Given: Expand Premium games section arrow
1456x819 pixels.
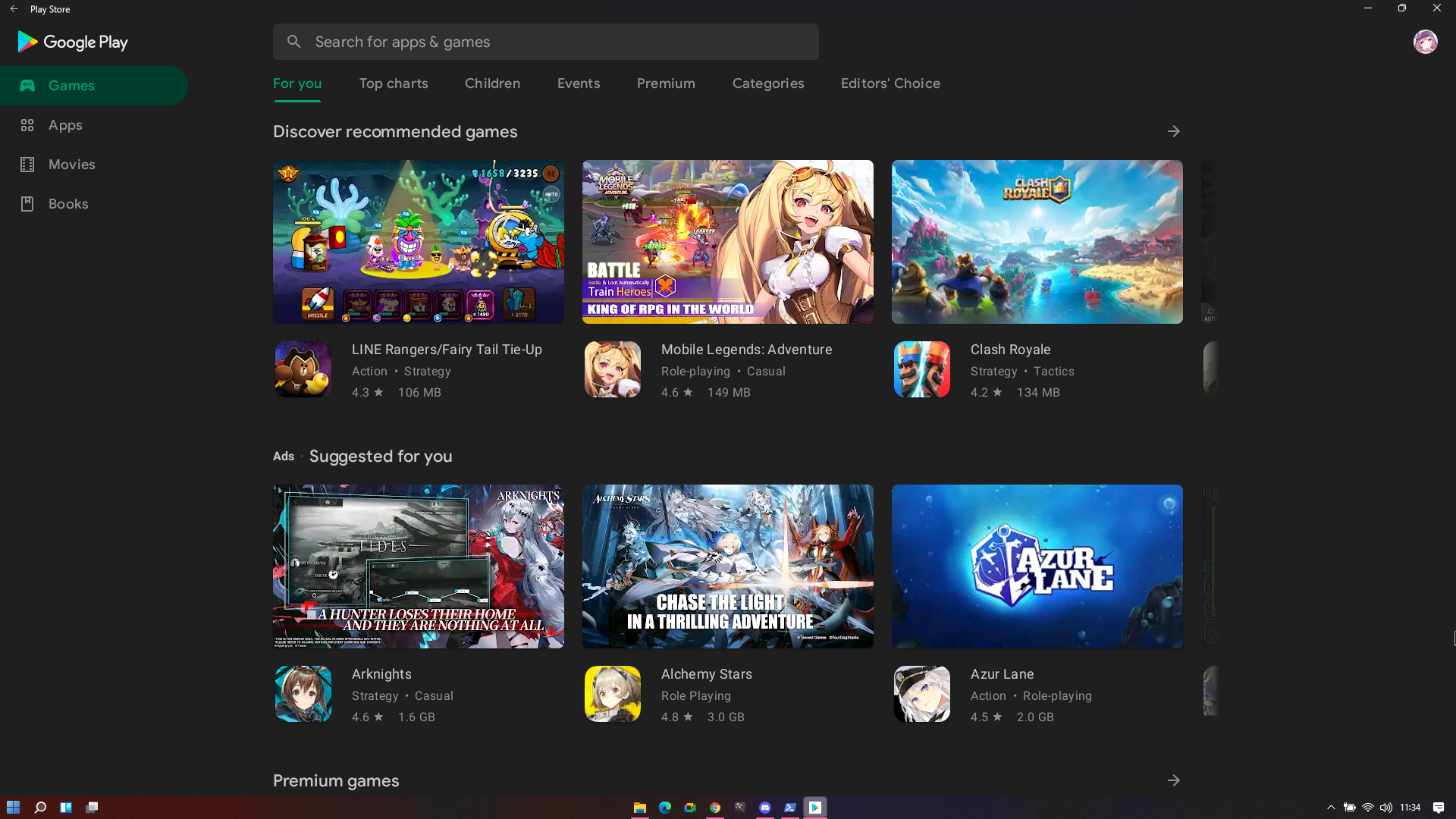Looking at the screenshot, I should (1173, 780).
